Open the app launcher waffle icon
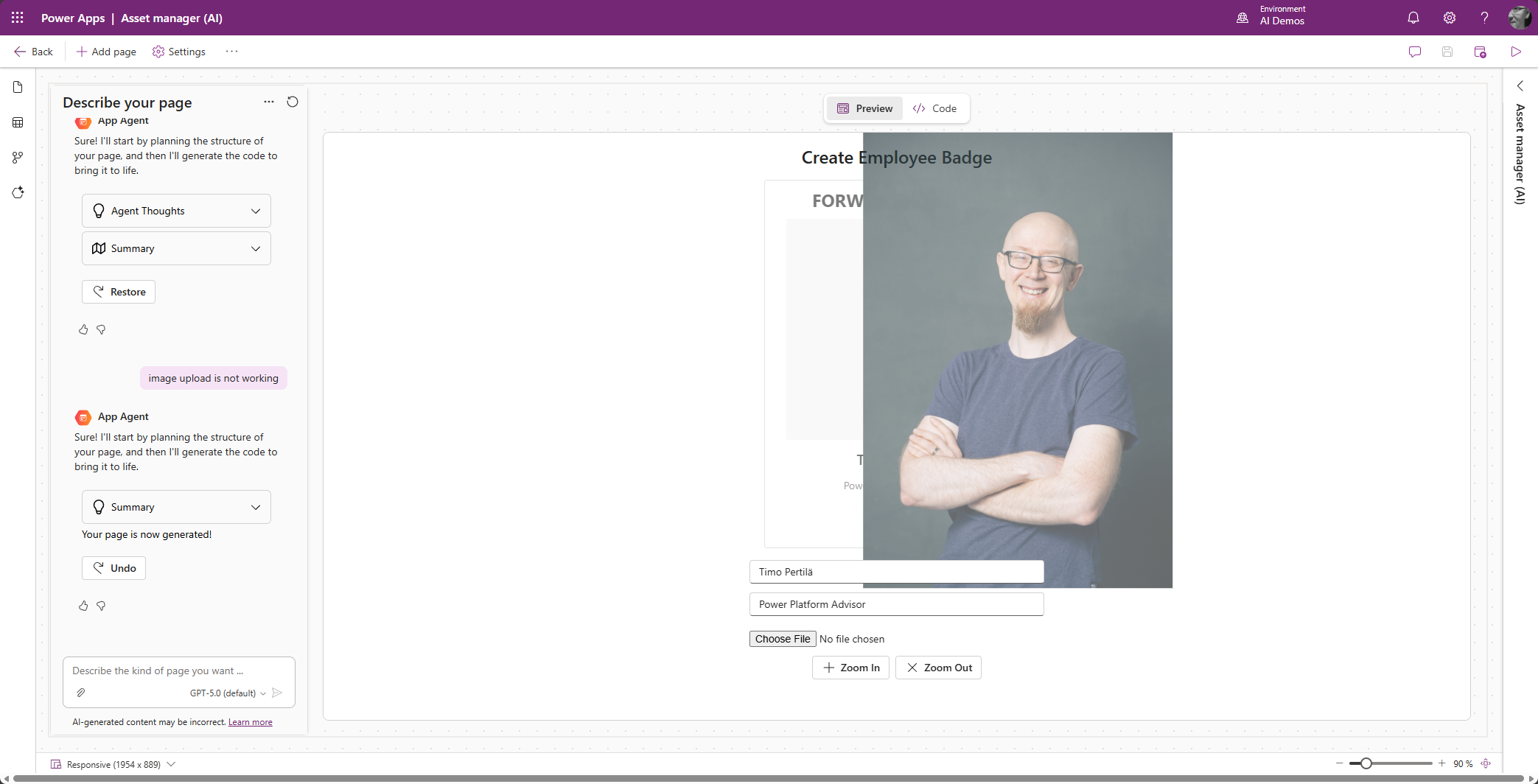Viewport: 1538px width, 784px height. pos(18,18)
